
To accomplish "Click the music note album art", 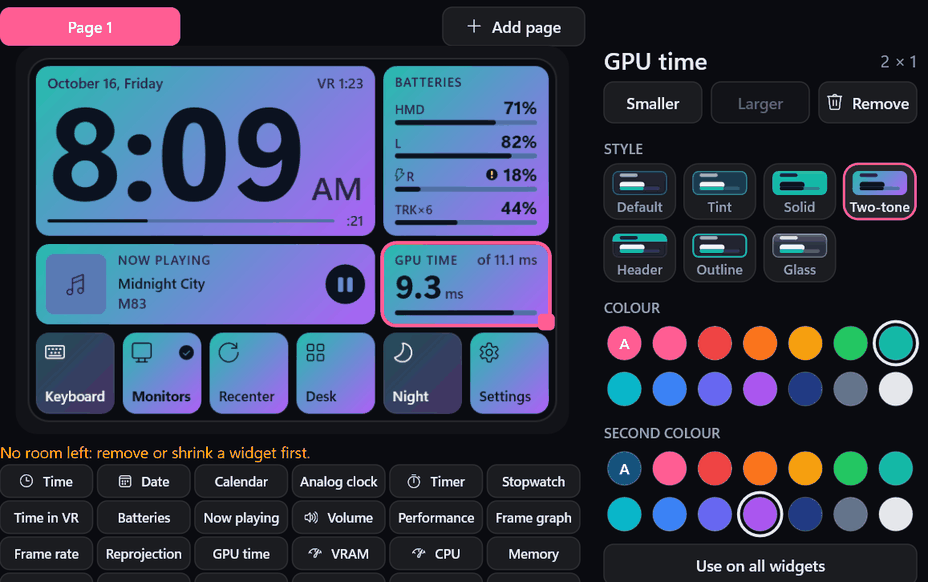I will (x=76, y=285).
